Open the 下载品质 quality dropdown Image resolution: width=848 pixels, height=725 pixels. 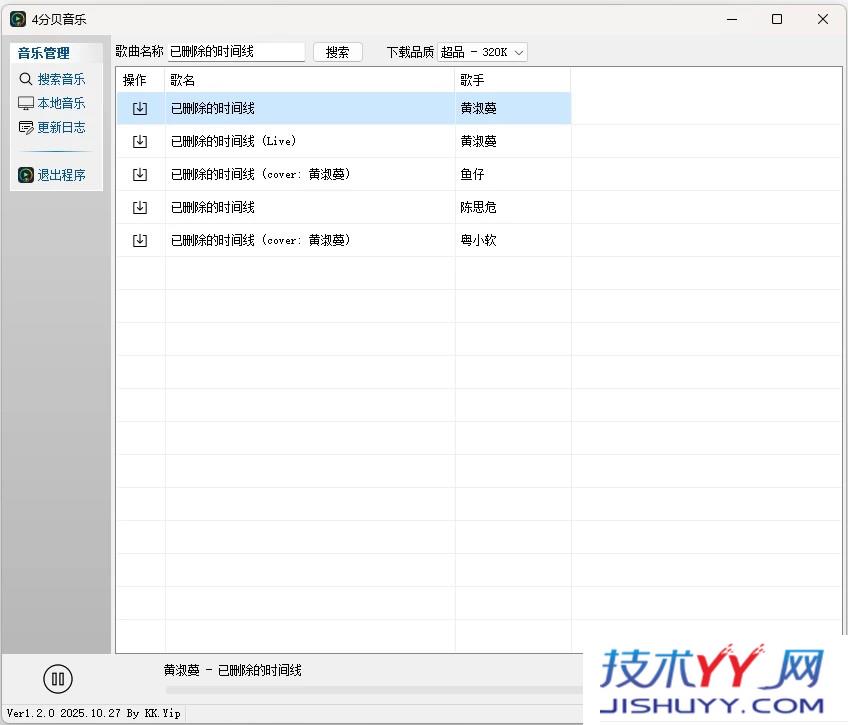(483, 51)
